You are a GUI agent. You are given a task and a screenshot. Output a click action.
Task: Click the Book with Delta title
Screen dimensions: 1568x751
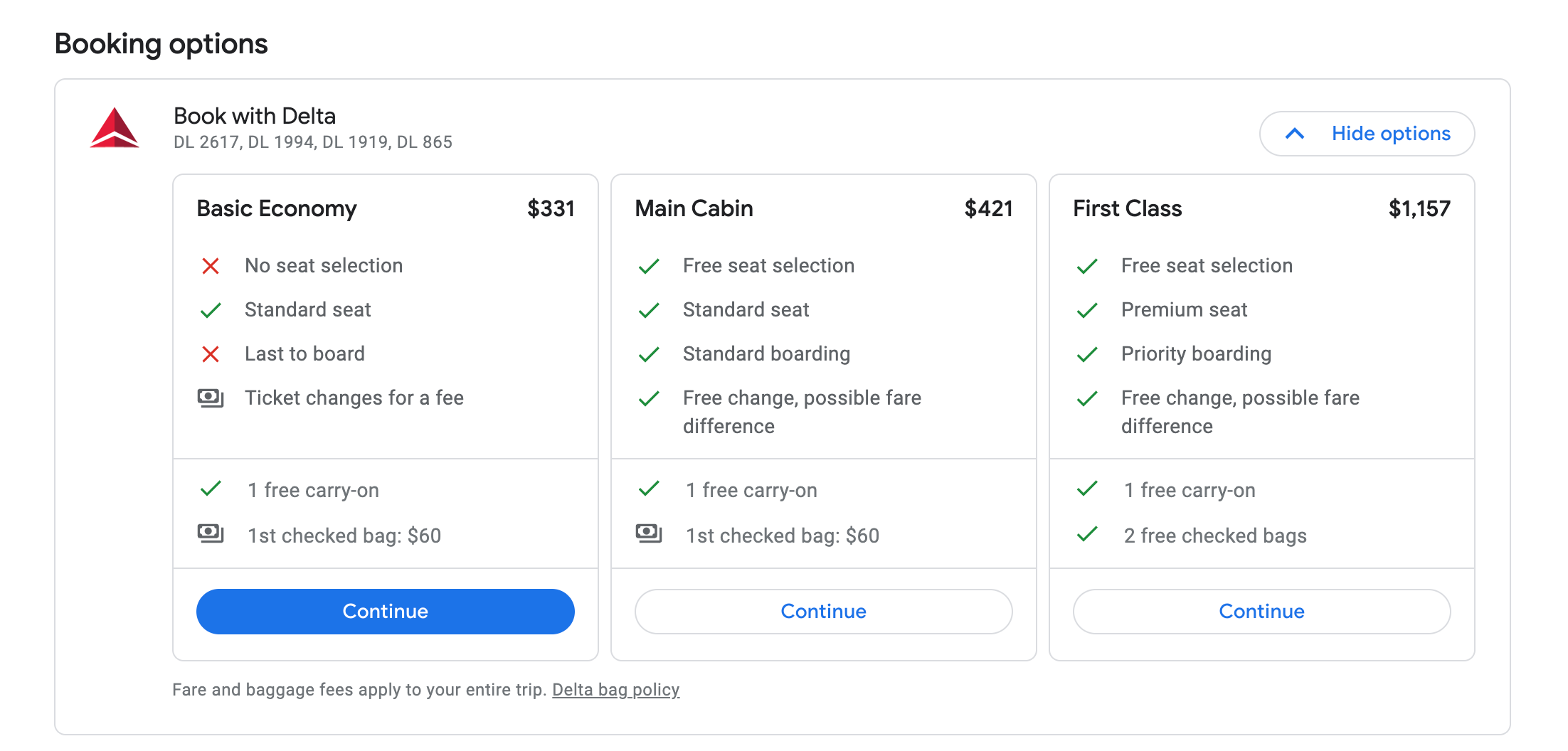[x=255, y=116]
